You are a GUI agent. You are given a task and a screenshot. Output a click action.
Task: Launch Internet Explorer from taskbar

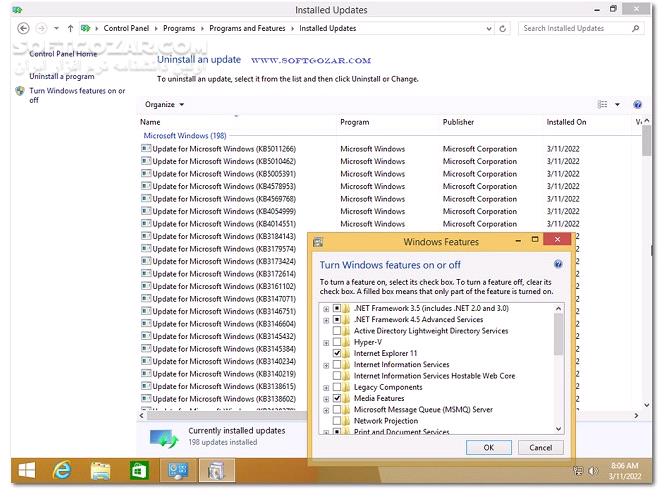click(x=62, y=471)
